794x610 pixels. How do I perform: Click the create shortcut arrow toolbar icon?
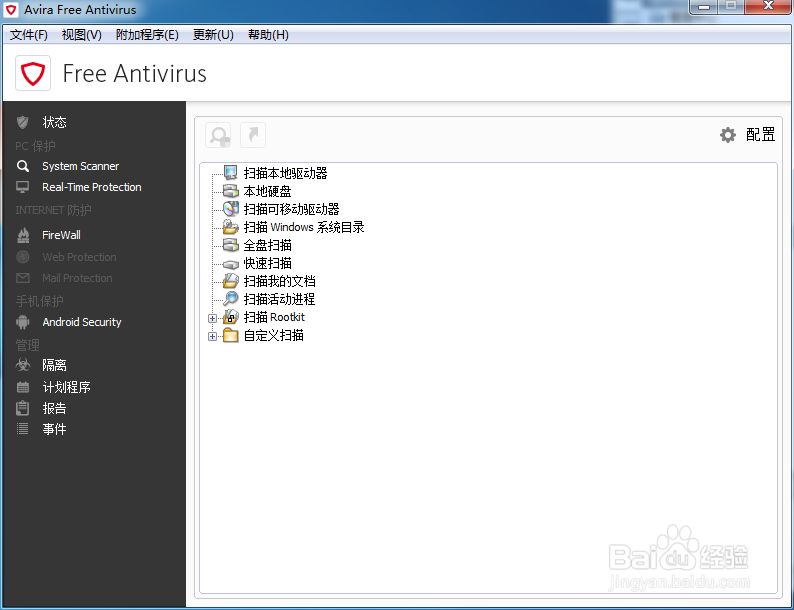[253, 135]
